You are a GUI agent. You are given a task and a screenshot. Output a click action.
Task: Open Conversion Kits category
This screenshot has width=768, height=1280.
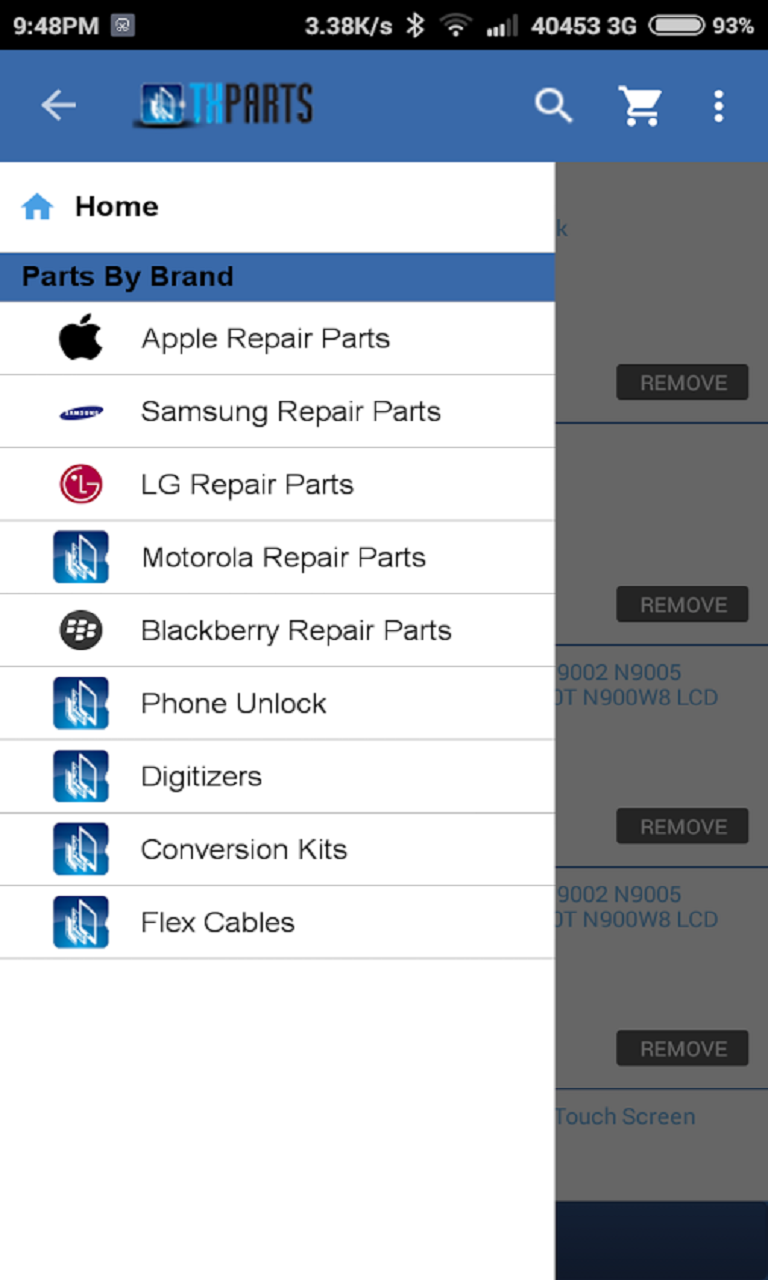coord(244,850)
